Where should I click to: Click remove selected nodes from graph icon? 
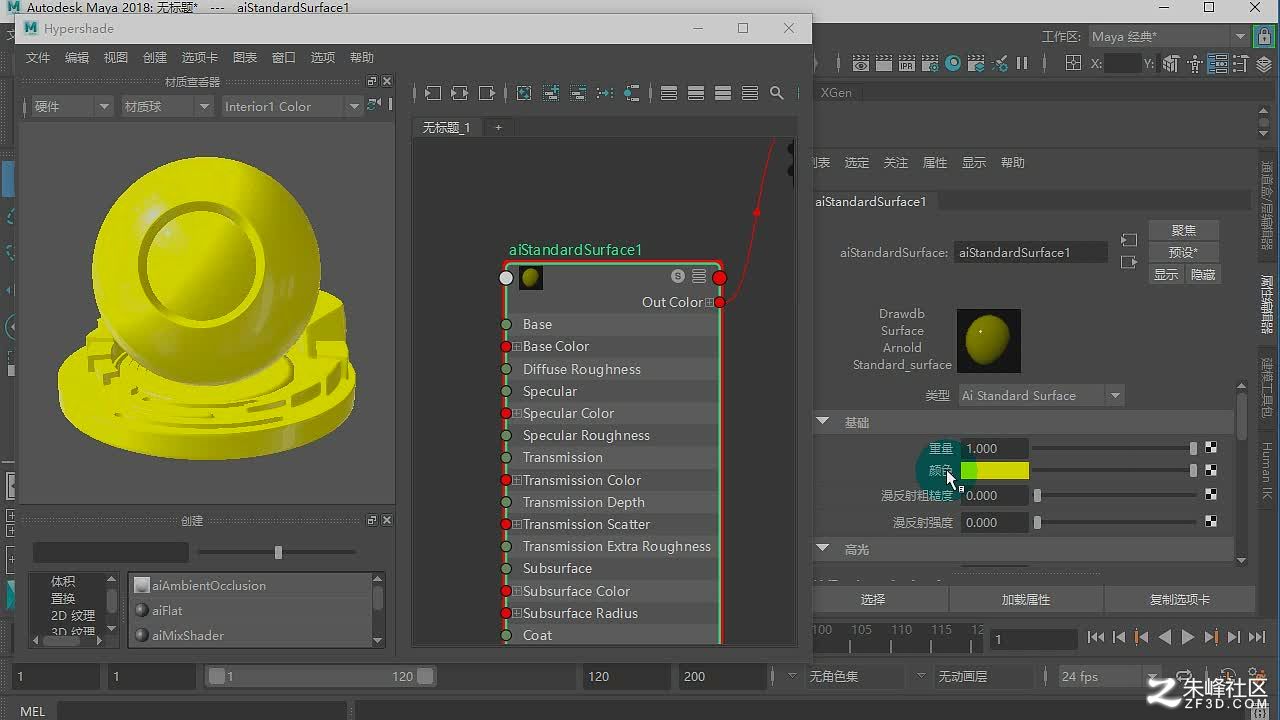point(578,93)
